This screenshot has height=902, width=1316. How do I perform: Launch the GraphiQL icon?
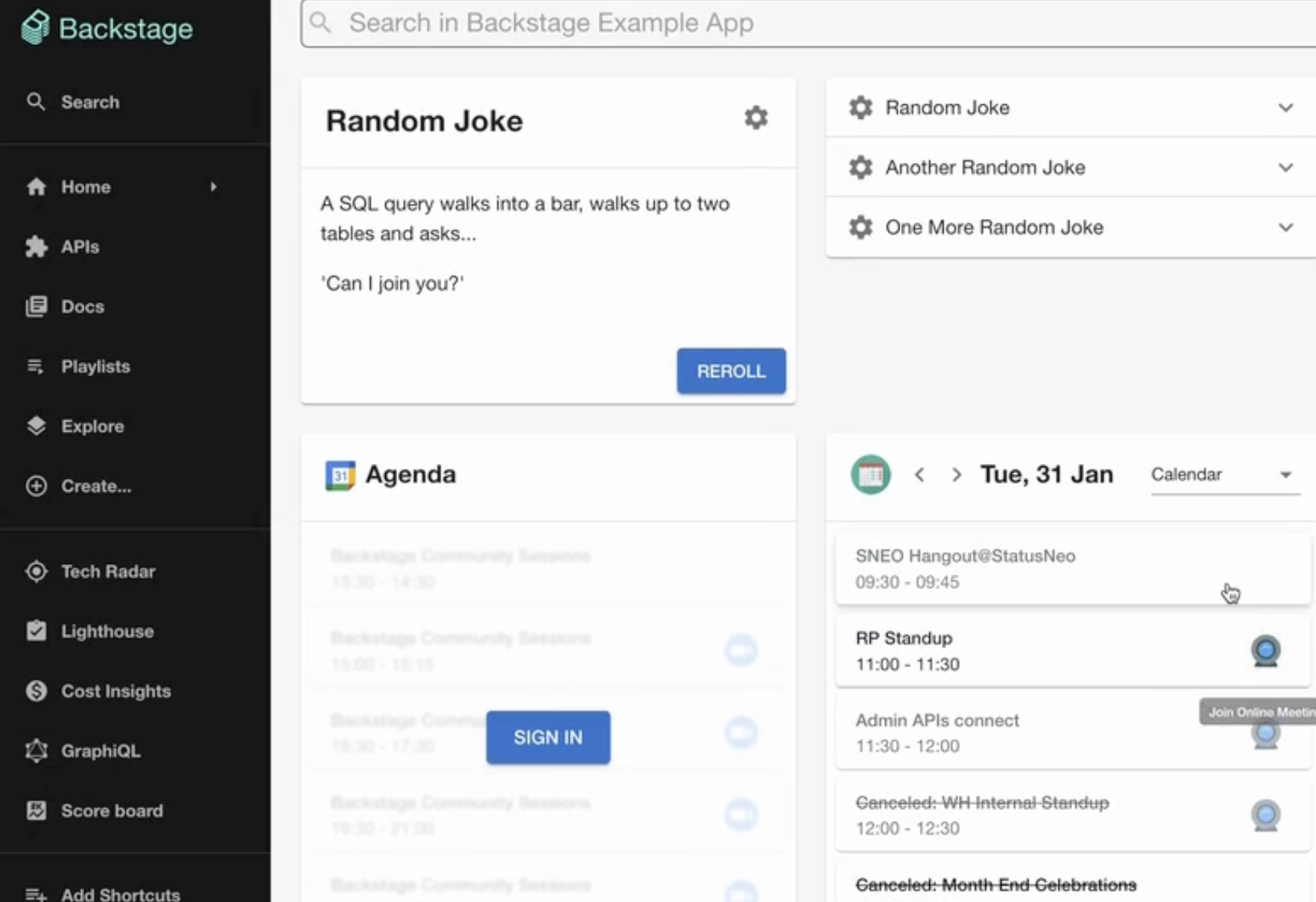36,751
